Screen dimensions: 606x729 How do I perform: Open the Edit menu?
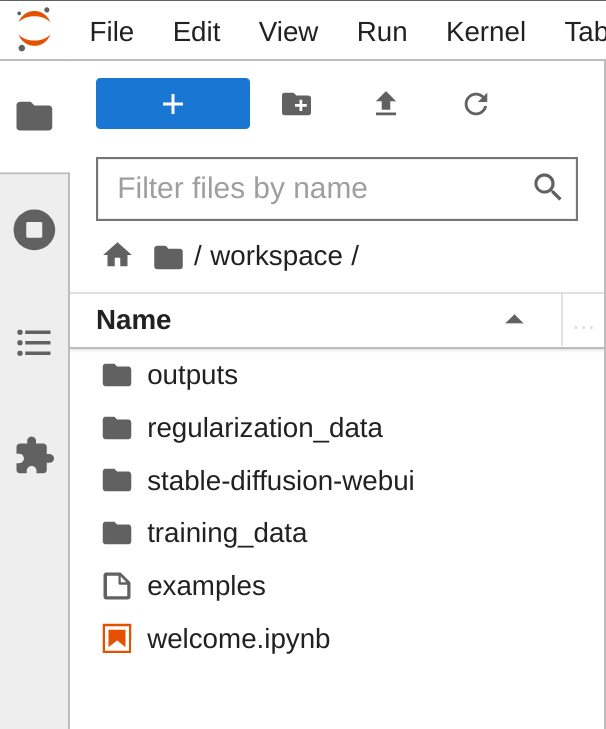[196, 32]
